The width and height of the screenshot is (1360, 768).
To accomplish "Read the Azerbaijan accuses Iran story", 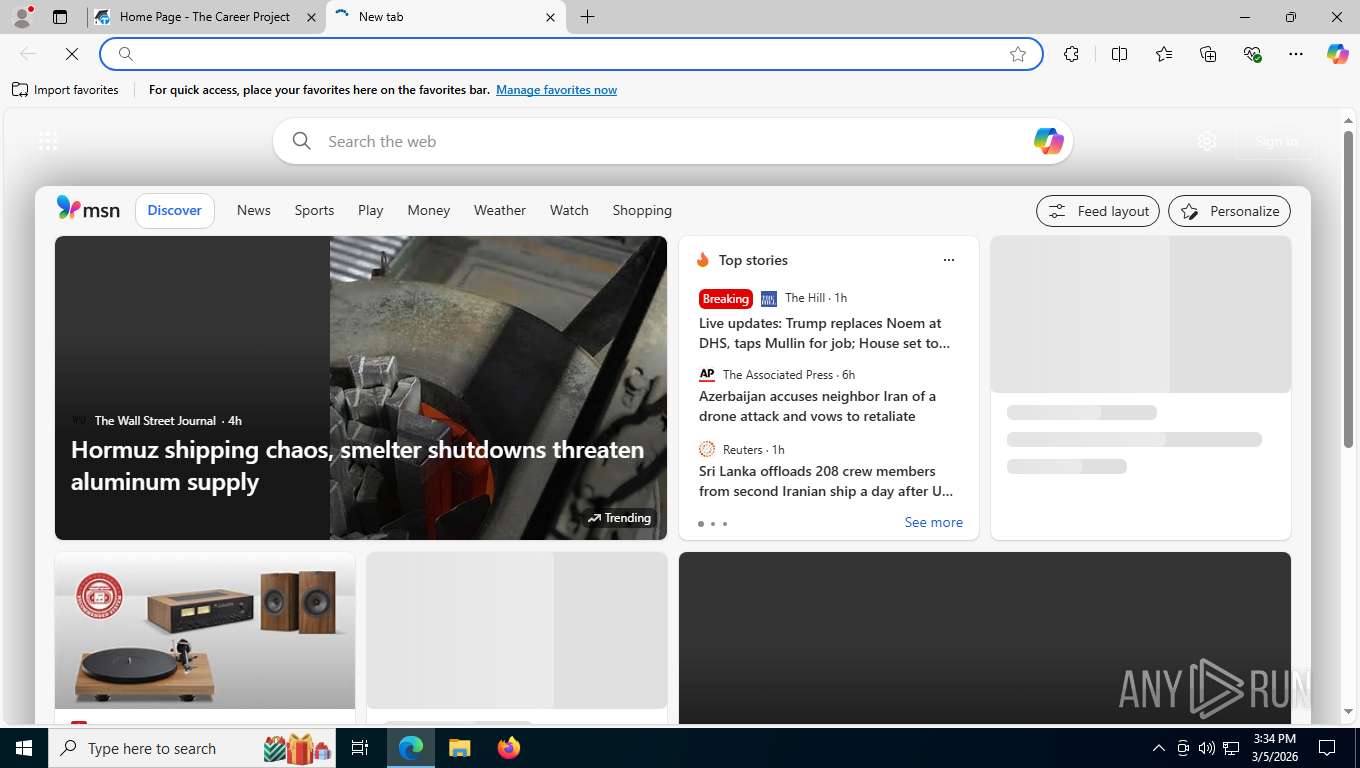I will click(818, 406).
